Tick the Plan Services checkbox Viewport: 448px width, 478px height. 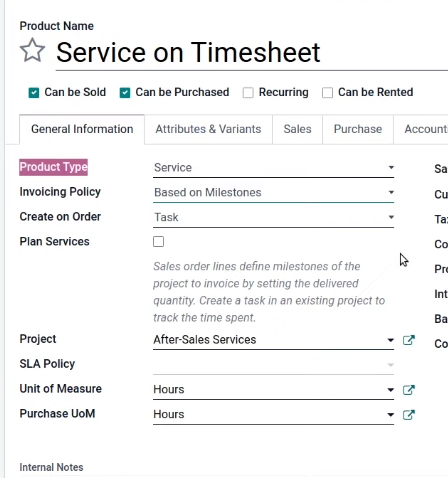158,241
